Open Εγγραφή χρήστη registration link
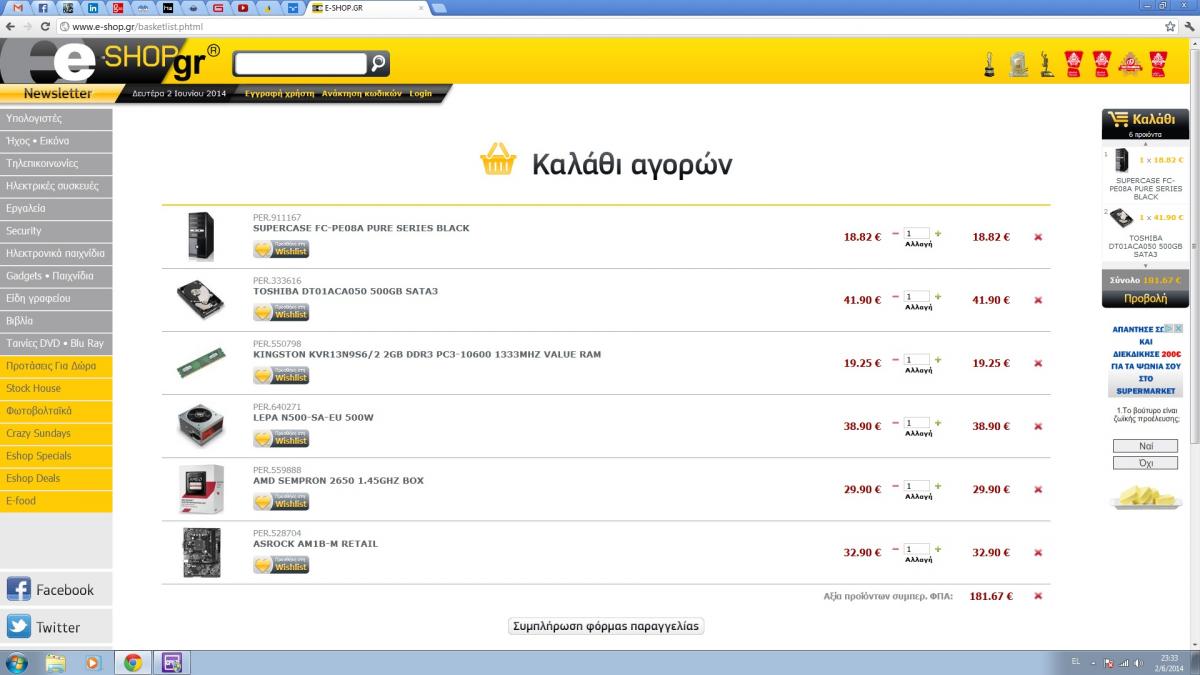 279,93
